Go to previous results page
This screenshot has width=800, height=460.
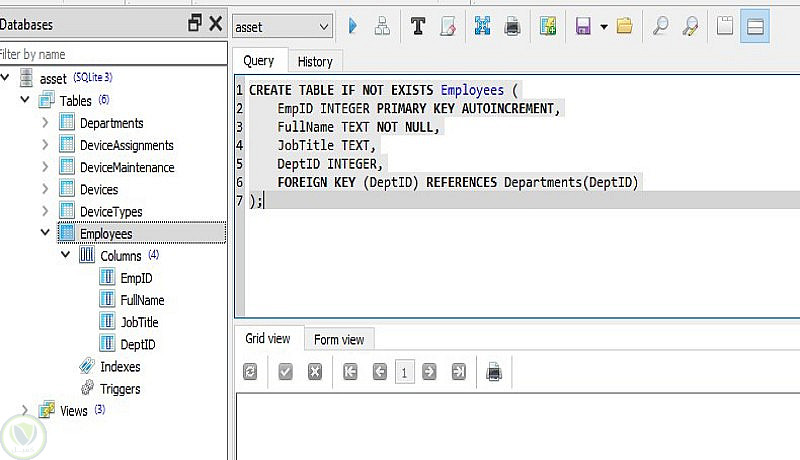coord(380,372)
